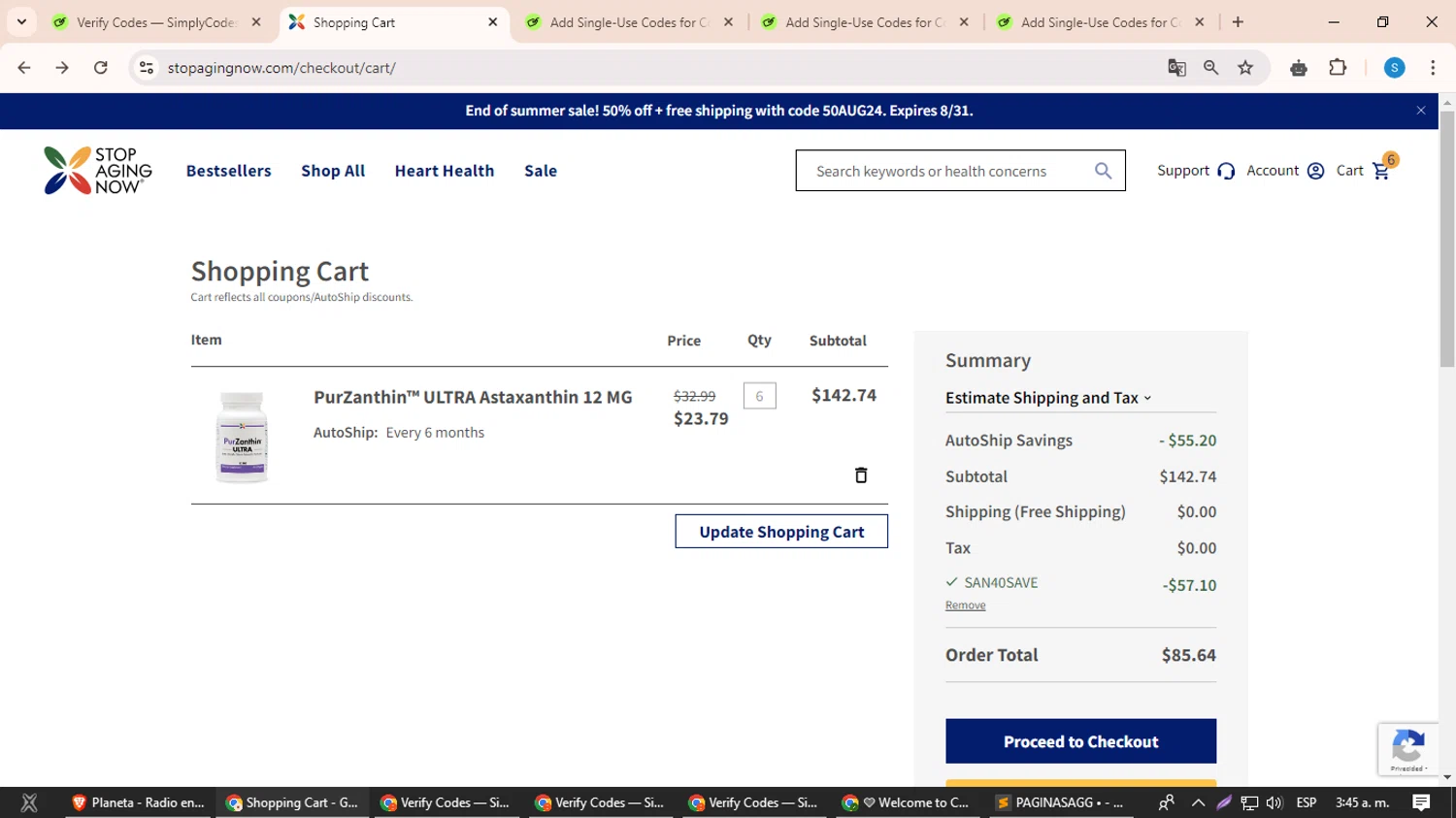
Task: Click the Google Translate icon in address bar
Action: [x=1176, y=68]
